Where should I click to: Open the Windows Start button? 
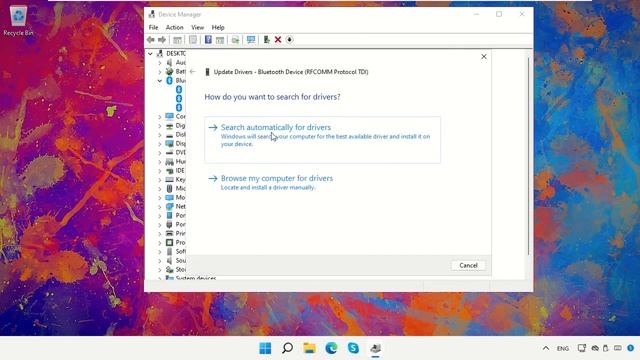tap(265, 348)
